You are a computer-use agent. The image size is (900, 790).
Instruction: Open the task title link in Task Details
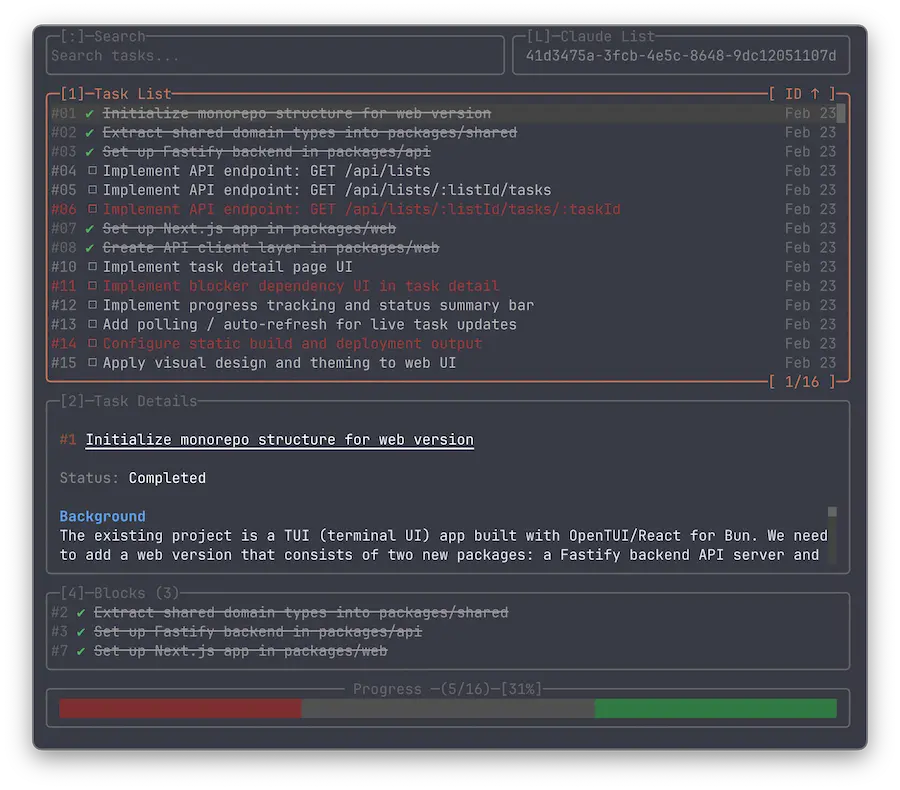coord(279,440)
